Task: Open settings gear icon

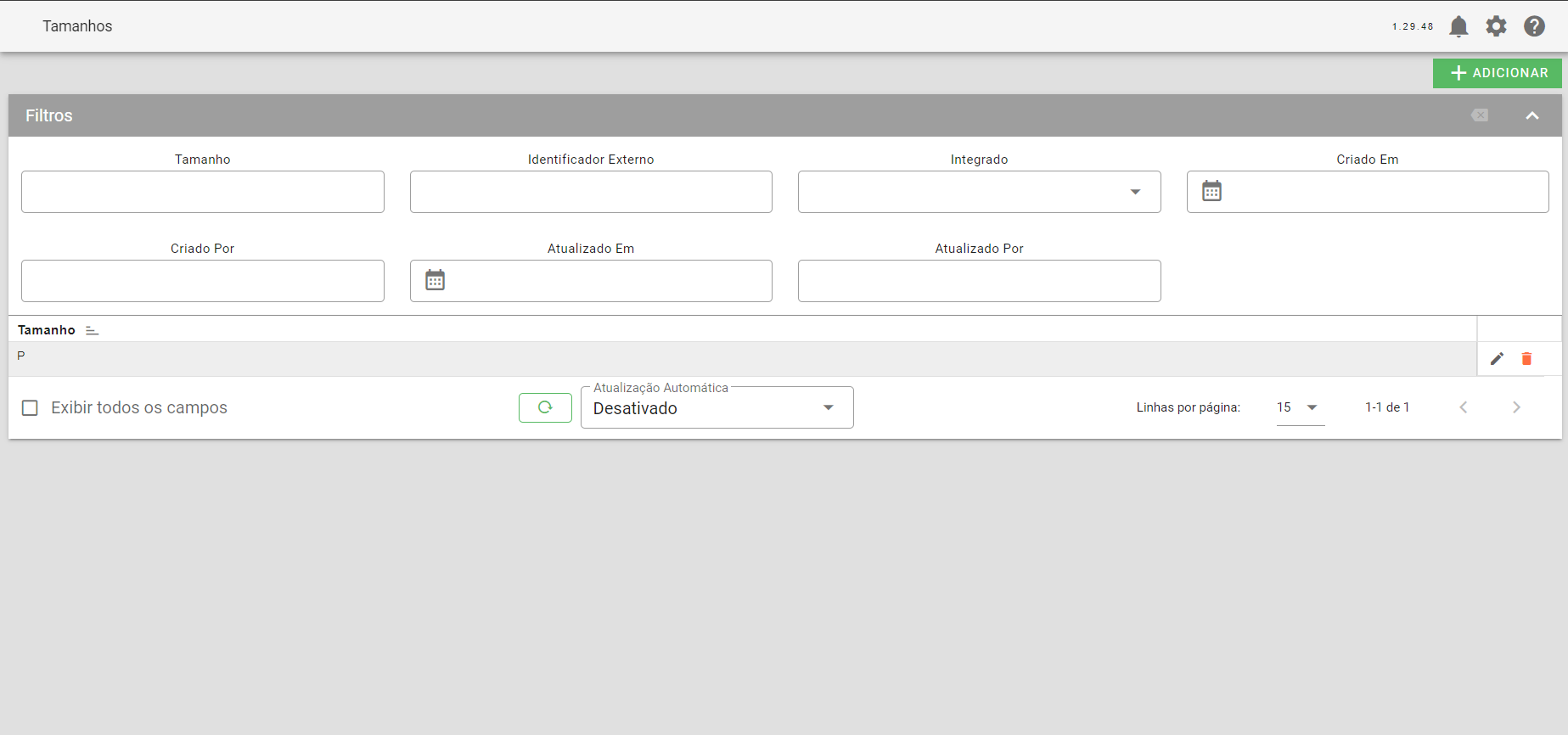Action: [x=1496, y=26]
